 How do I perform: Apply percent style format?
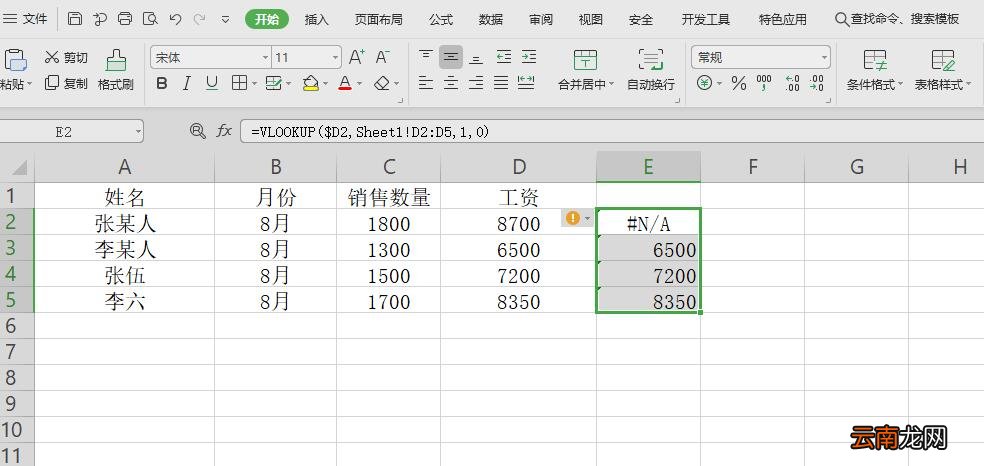(x=739, y=83)
